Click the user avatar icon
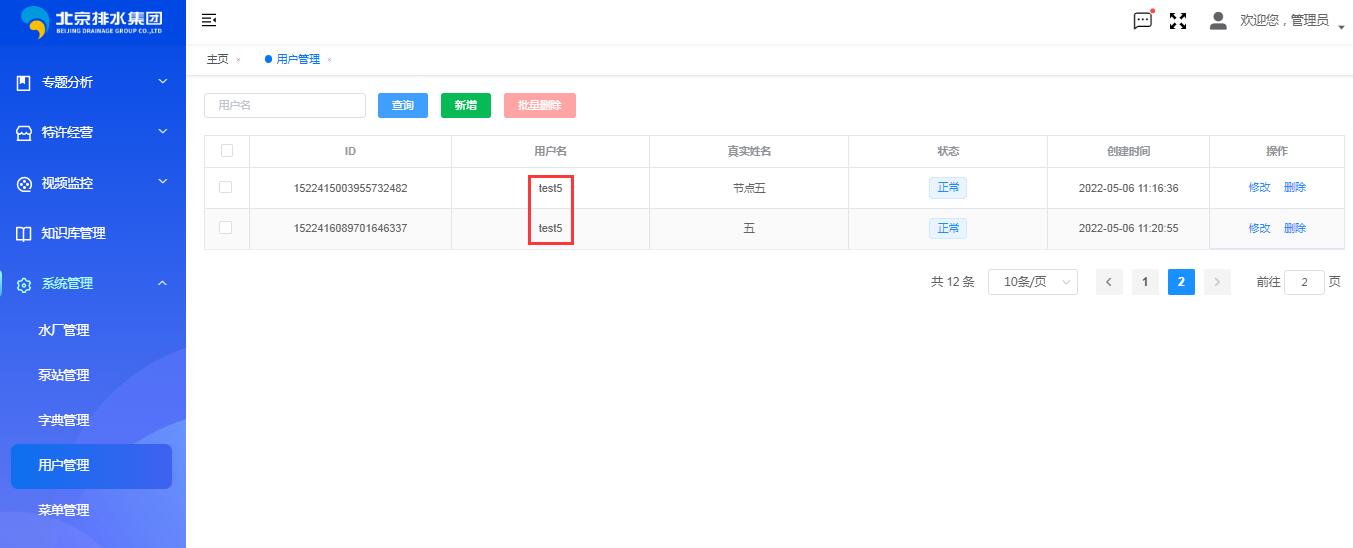Image resolution: width=1353 pixels, height=548 pixels. click(1218, 21)
